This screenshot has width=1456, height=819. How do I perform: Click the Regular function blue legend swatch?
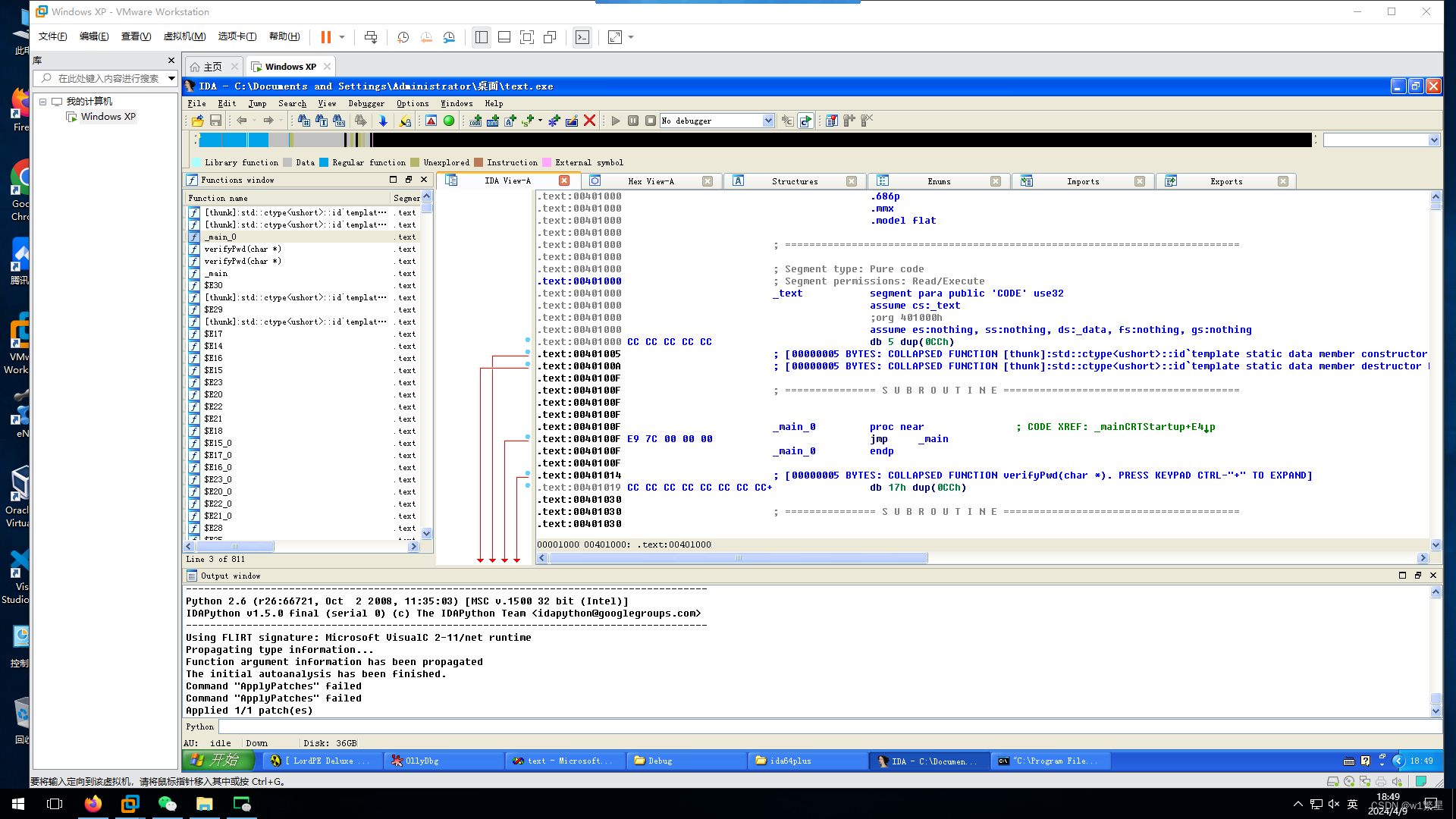click(x=324, y=162)
